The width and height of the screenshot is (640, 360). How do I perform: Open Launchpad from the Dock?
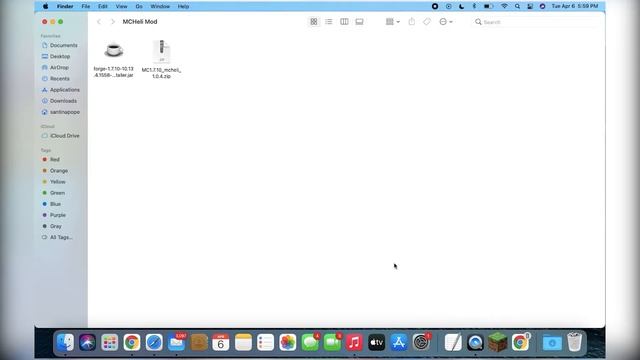[109, 342]
